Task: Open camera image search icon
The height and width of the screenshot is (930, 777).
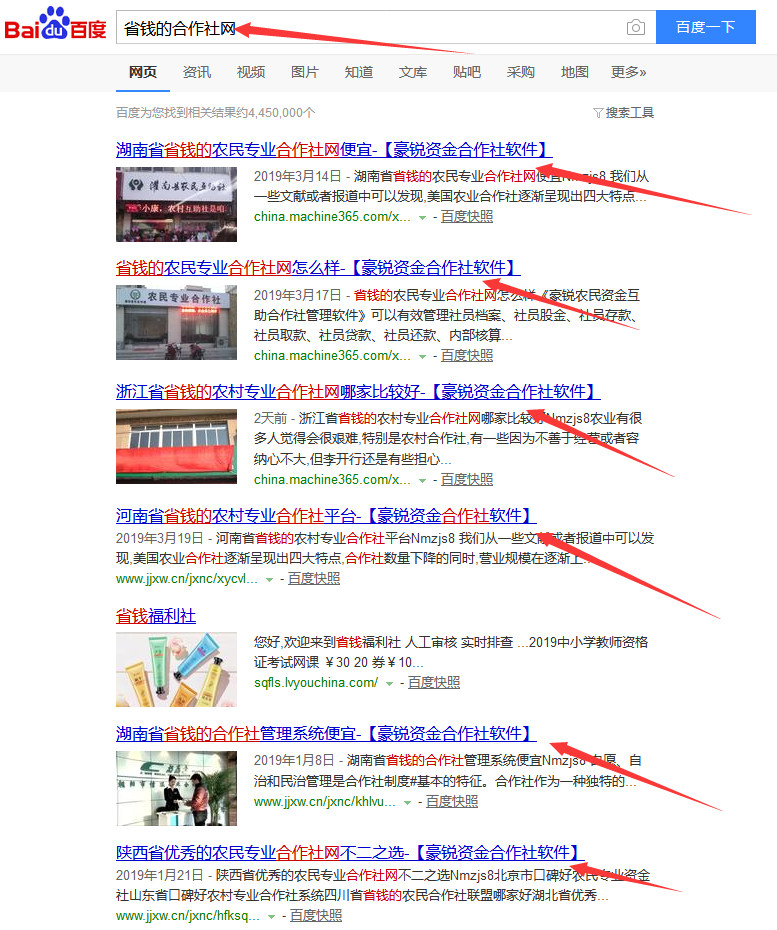Action: coord(635,27)
